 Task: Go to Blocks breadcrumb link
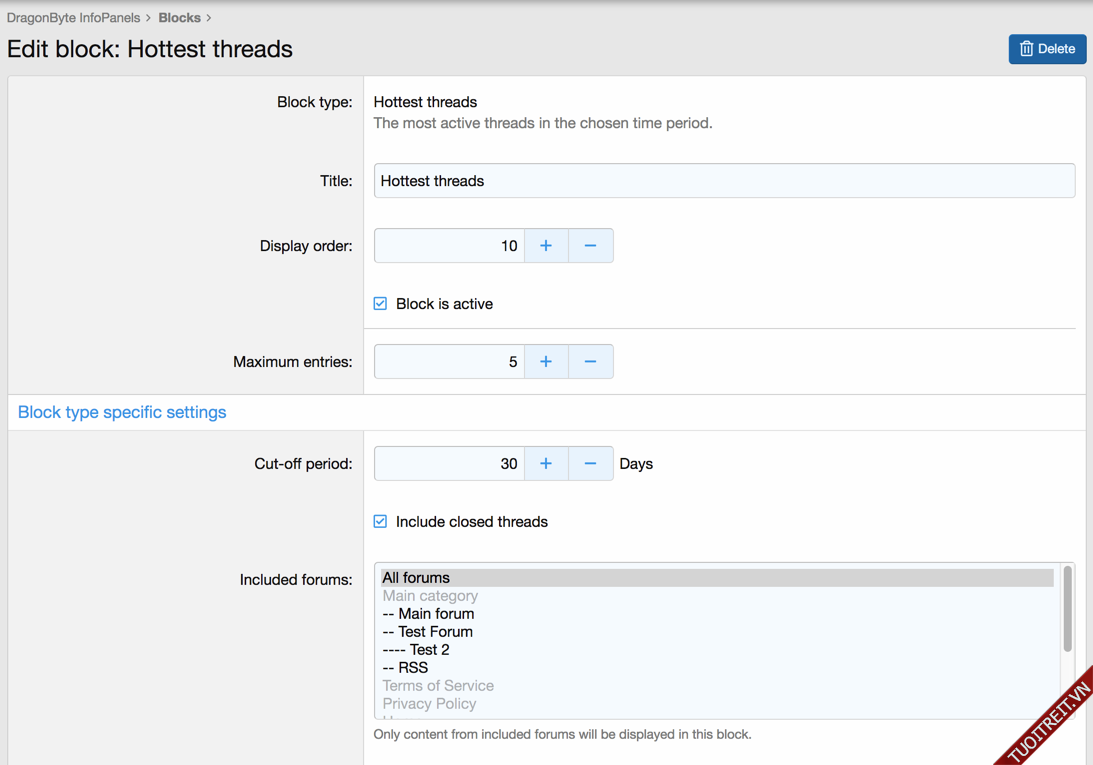179,18
